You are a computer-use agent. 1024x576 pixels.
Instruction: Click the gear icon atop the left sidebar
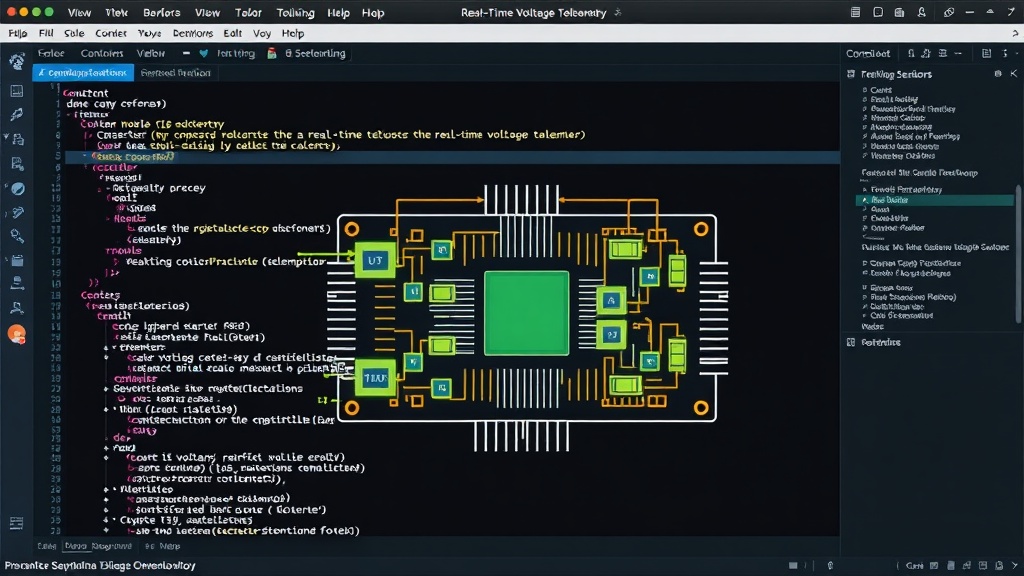tap(17, 62)
